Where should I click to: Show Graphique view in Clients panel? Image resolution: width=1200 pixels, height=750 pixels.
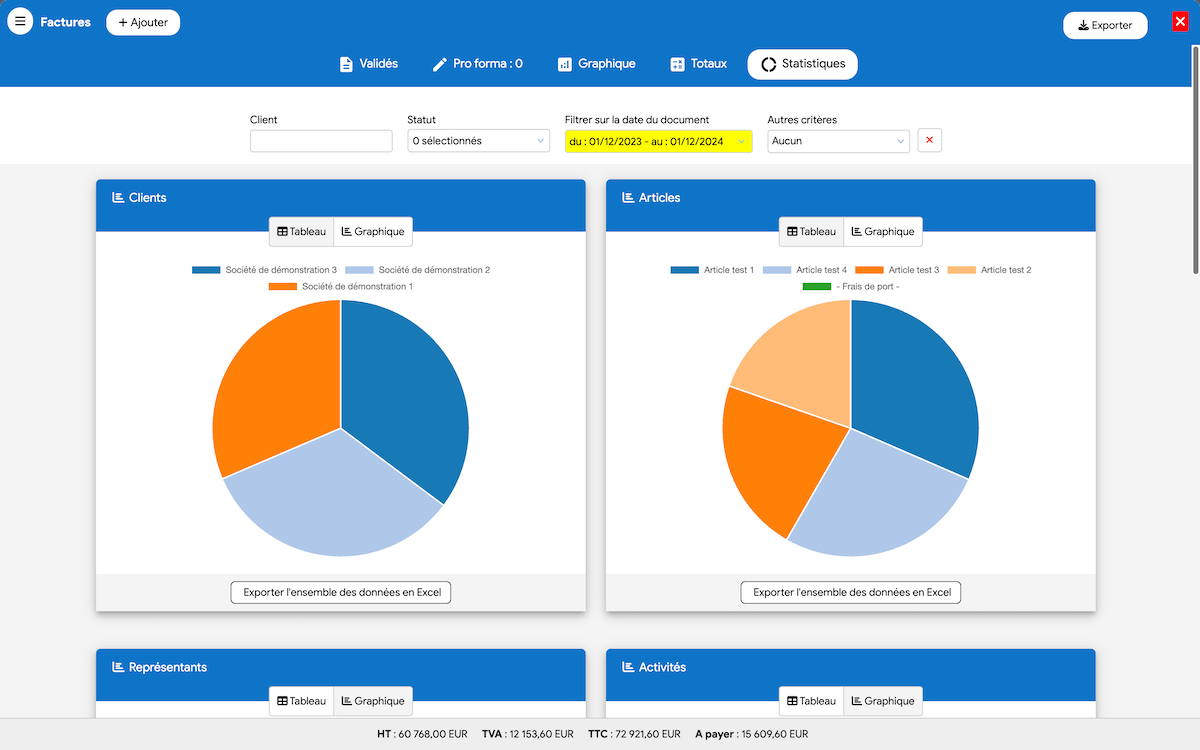pos(373,232)
